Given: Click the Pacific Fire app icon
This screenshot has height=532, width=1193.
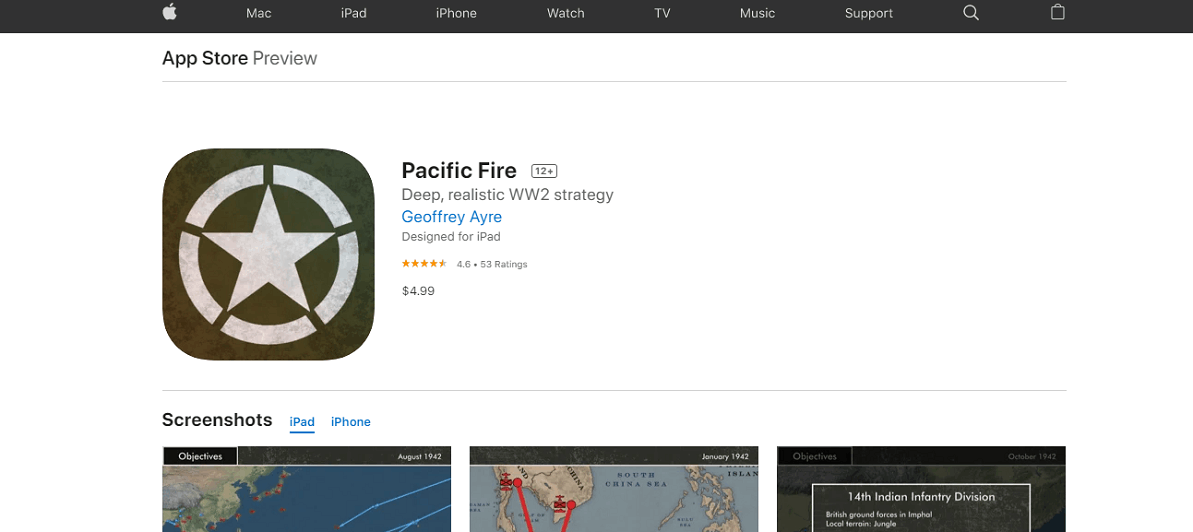Looking at the screenshot, I should point(269,254).
